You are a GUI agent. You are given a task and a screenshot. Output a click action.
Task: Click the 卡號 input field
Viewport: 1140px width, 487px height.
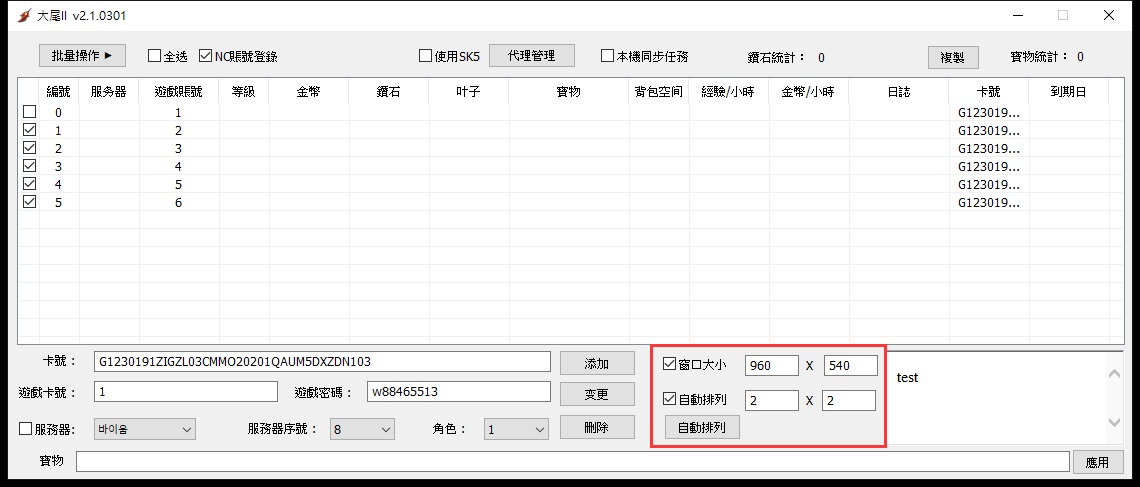tap(321, 361)
